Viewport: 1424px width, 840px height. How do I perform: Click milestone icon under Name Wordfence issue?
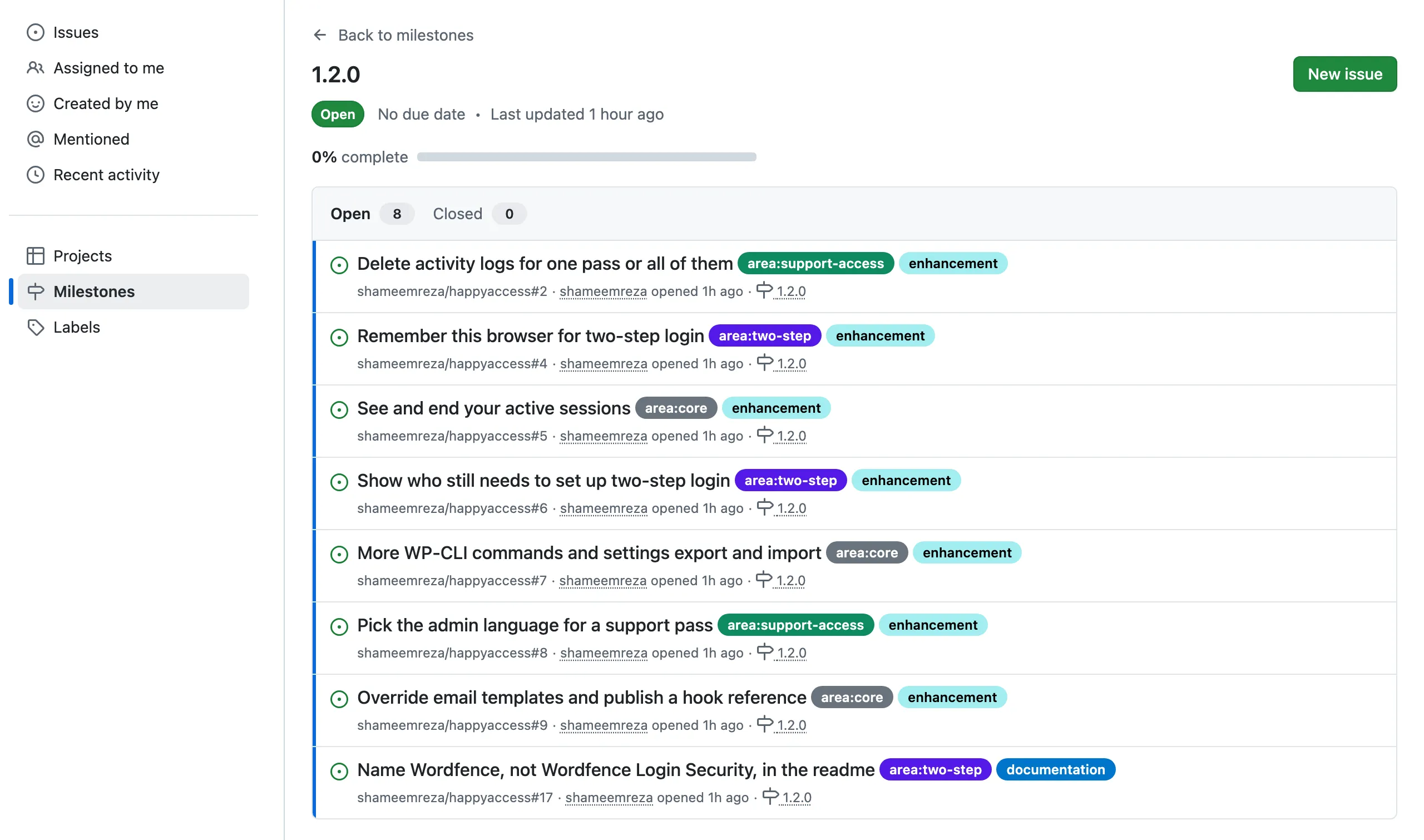(770, 797)
